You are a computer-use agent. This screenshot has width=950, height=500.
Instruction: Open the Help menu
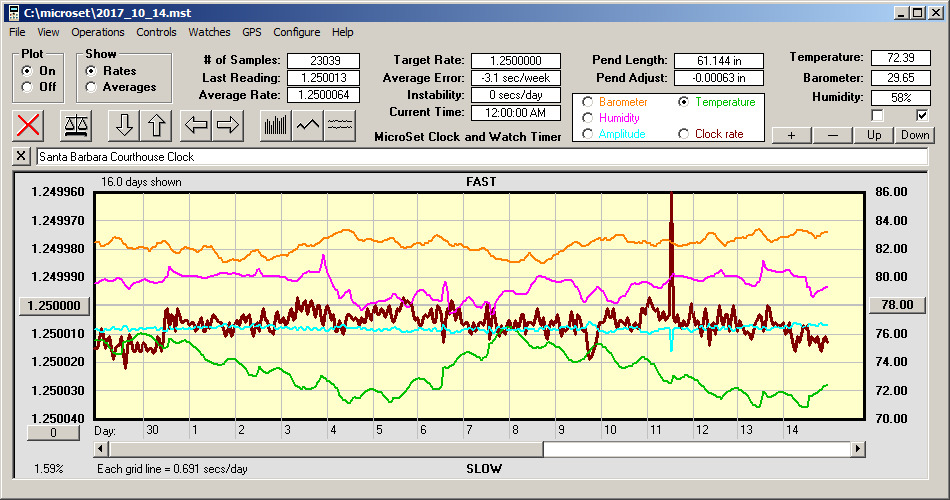click(x=342, y=32)
